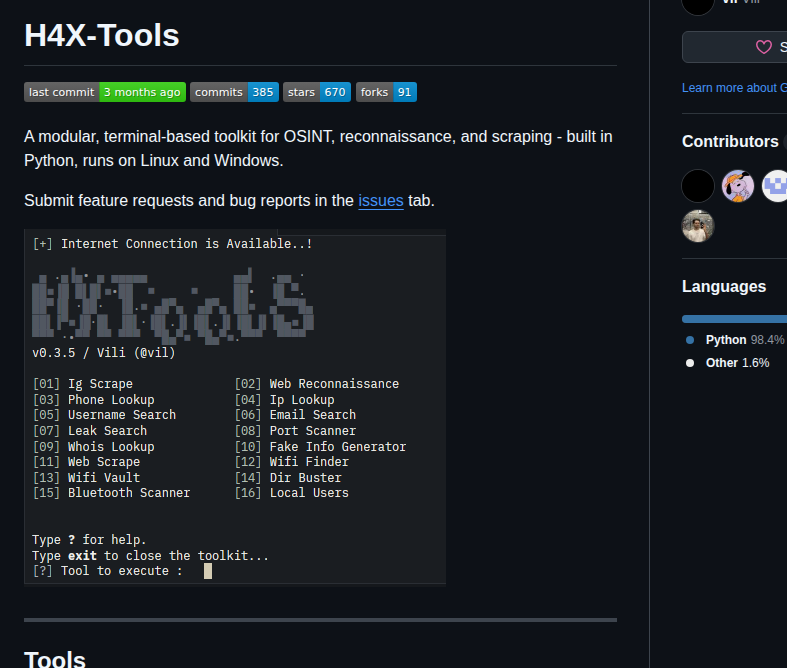This screenshot has width=787, height=668.
Task: Open the purple pixel-pattern contributor avatar
Action: (x=775, y=186)
